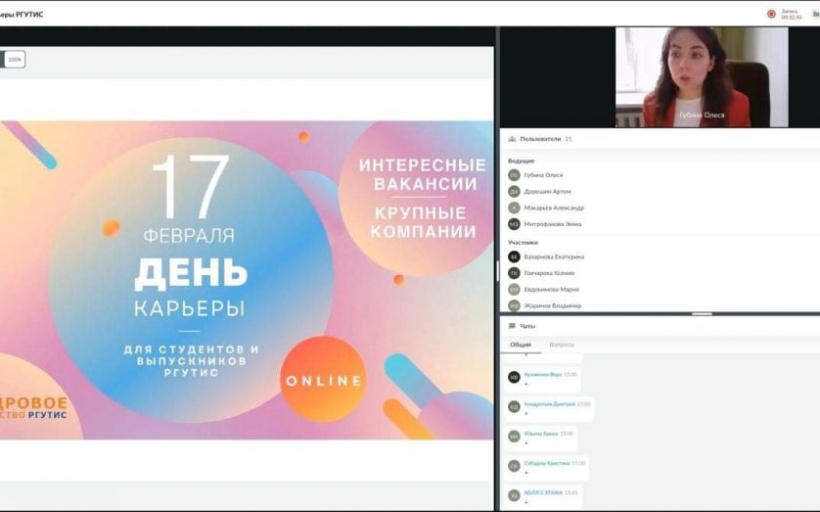This screenshot has height=512, width=820.
Task: Select the Митрофанова user name
Action: pyautogui.click(x=553, y=224)
